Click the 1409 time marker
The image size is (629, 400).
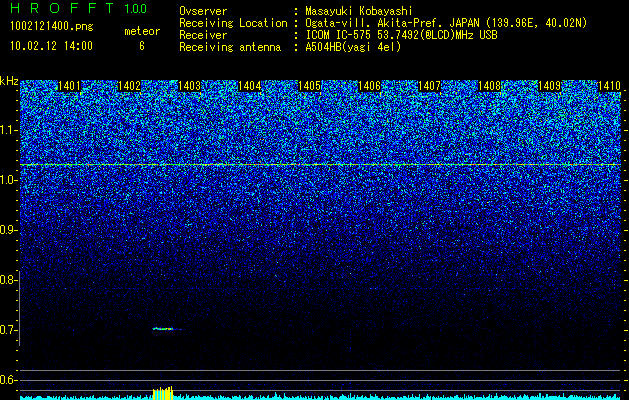(x=549, y=86)
